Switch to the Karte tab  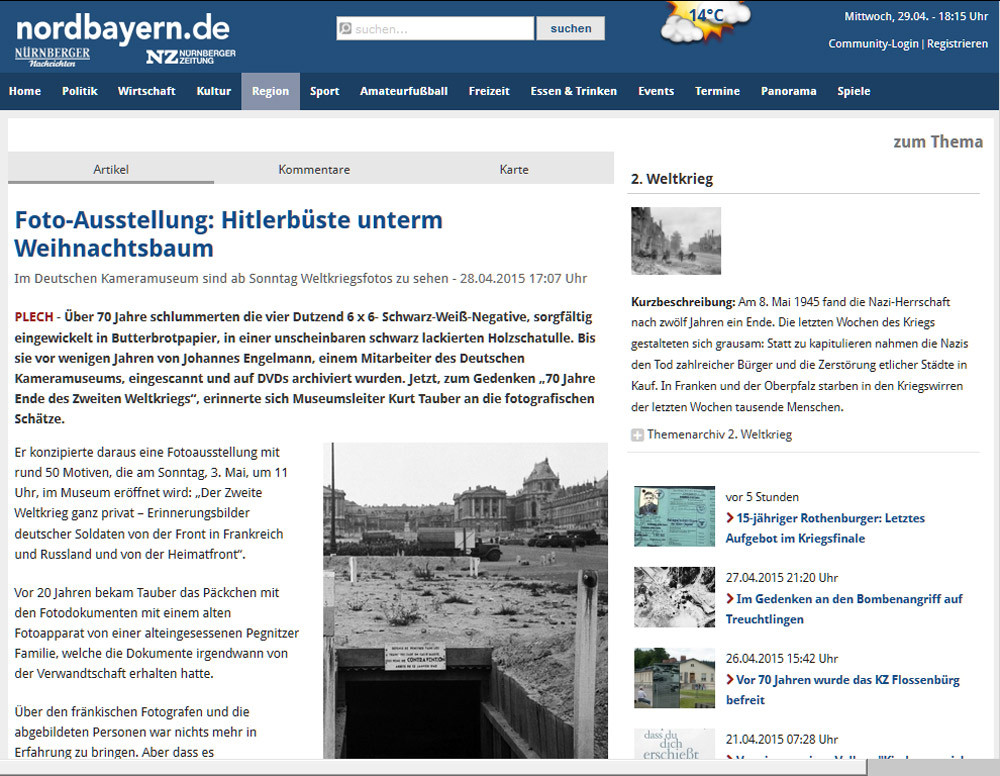click(514, 169)
